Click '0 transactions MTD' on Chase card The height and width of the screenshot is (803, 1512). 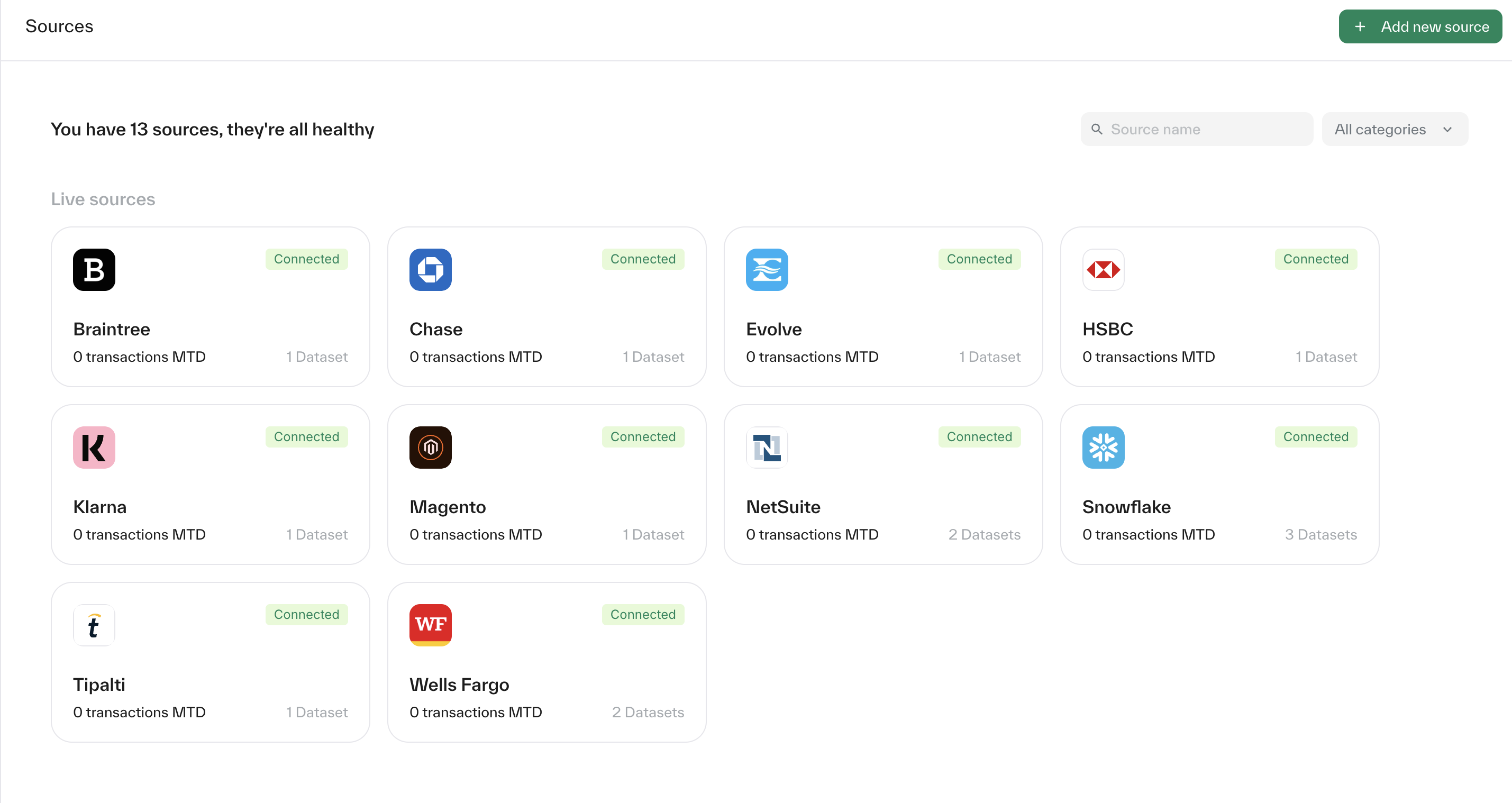(476, 357)
